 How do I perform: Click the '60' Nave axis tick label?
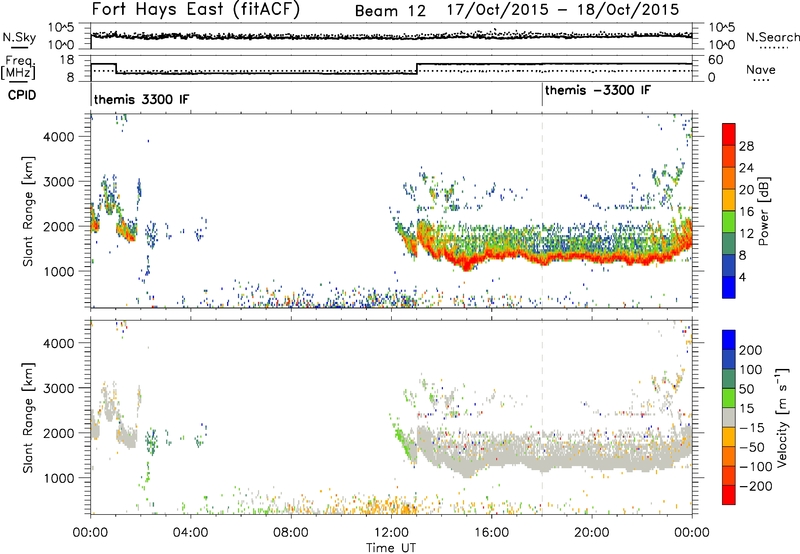[x=716, y=60]
